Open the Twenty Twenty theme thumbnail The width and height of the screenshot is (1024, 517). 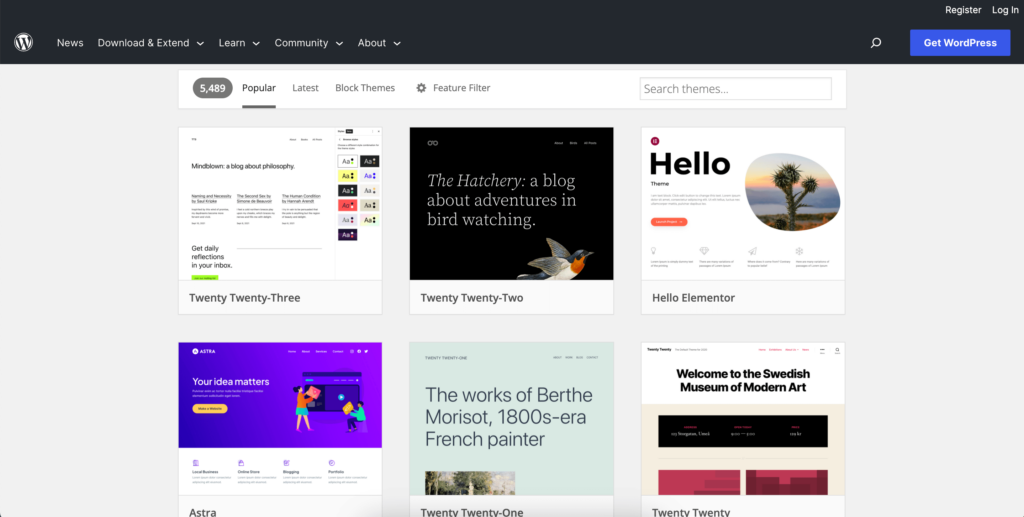pyautogui.click(x=743, y=418)
